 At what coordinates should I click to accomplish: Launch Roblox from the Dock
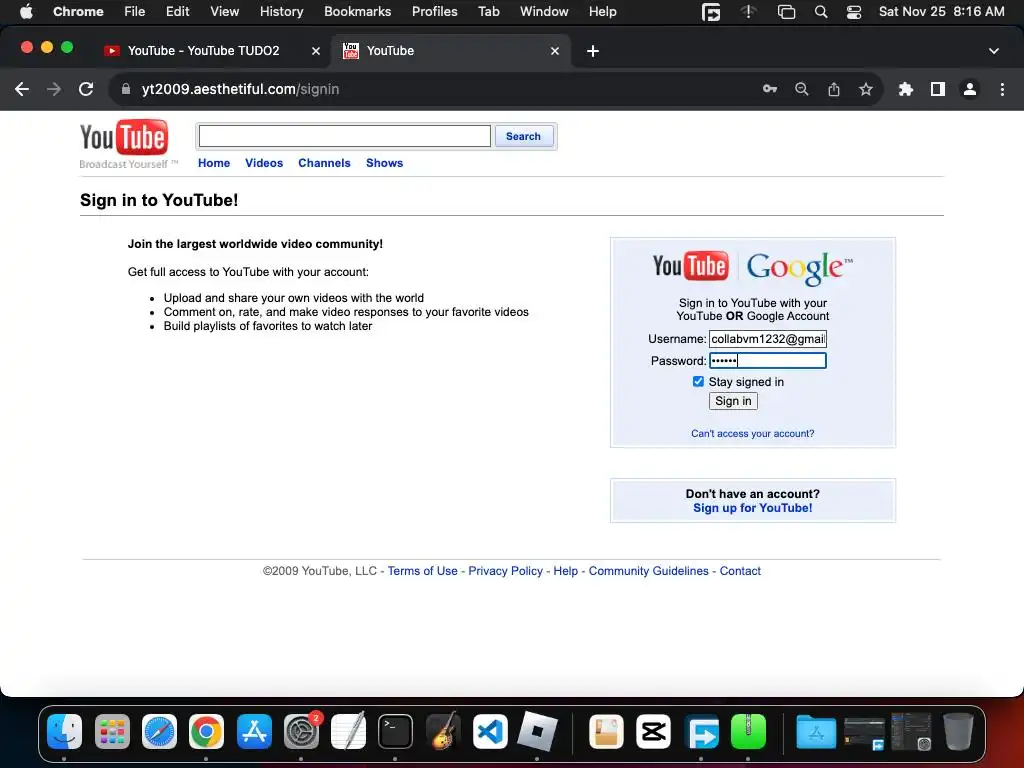point(537,731)
